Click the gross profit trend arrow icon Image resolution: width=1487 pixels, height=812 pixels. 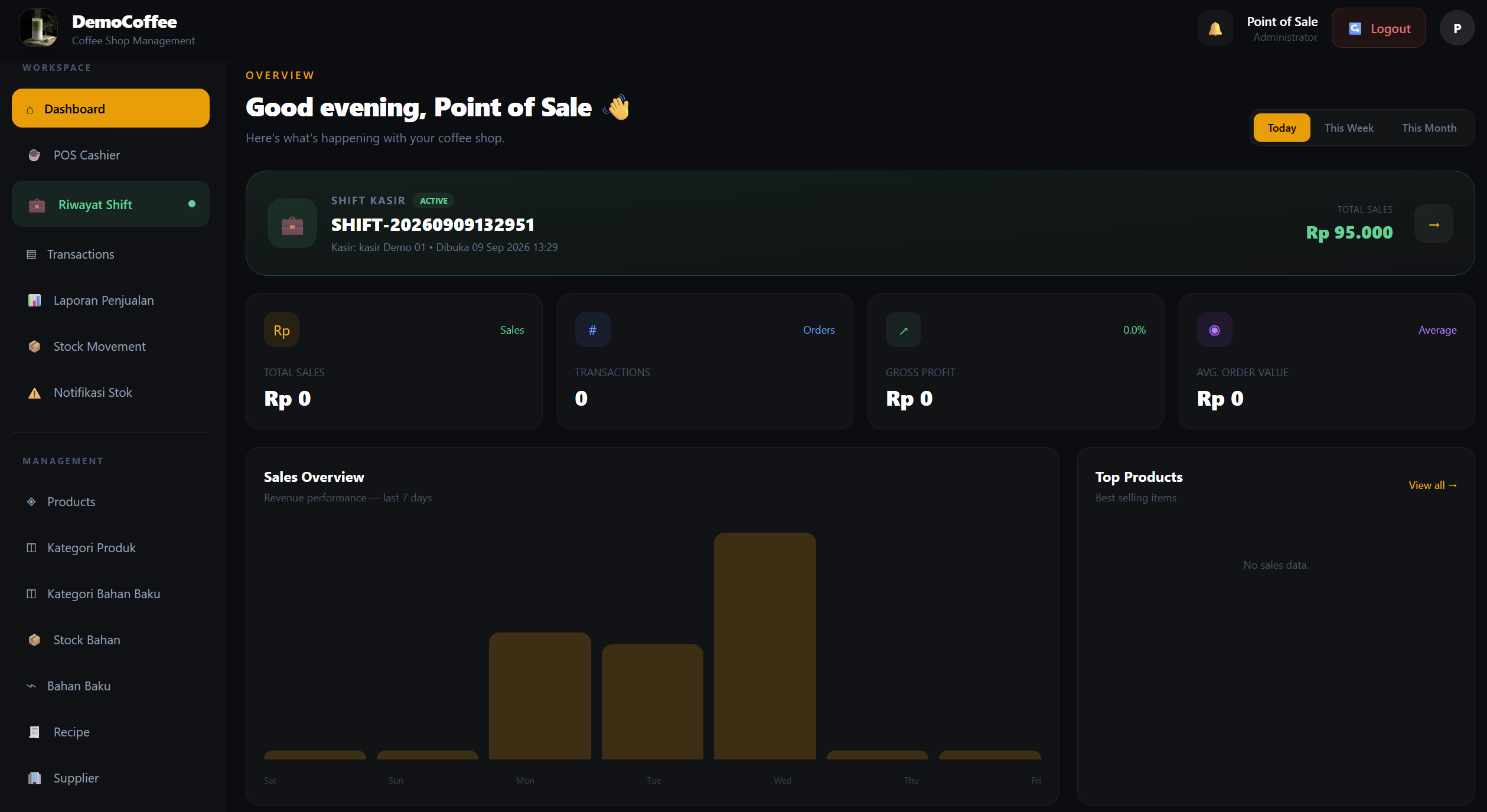click(x=904, y=330)
